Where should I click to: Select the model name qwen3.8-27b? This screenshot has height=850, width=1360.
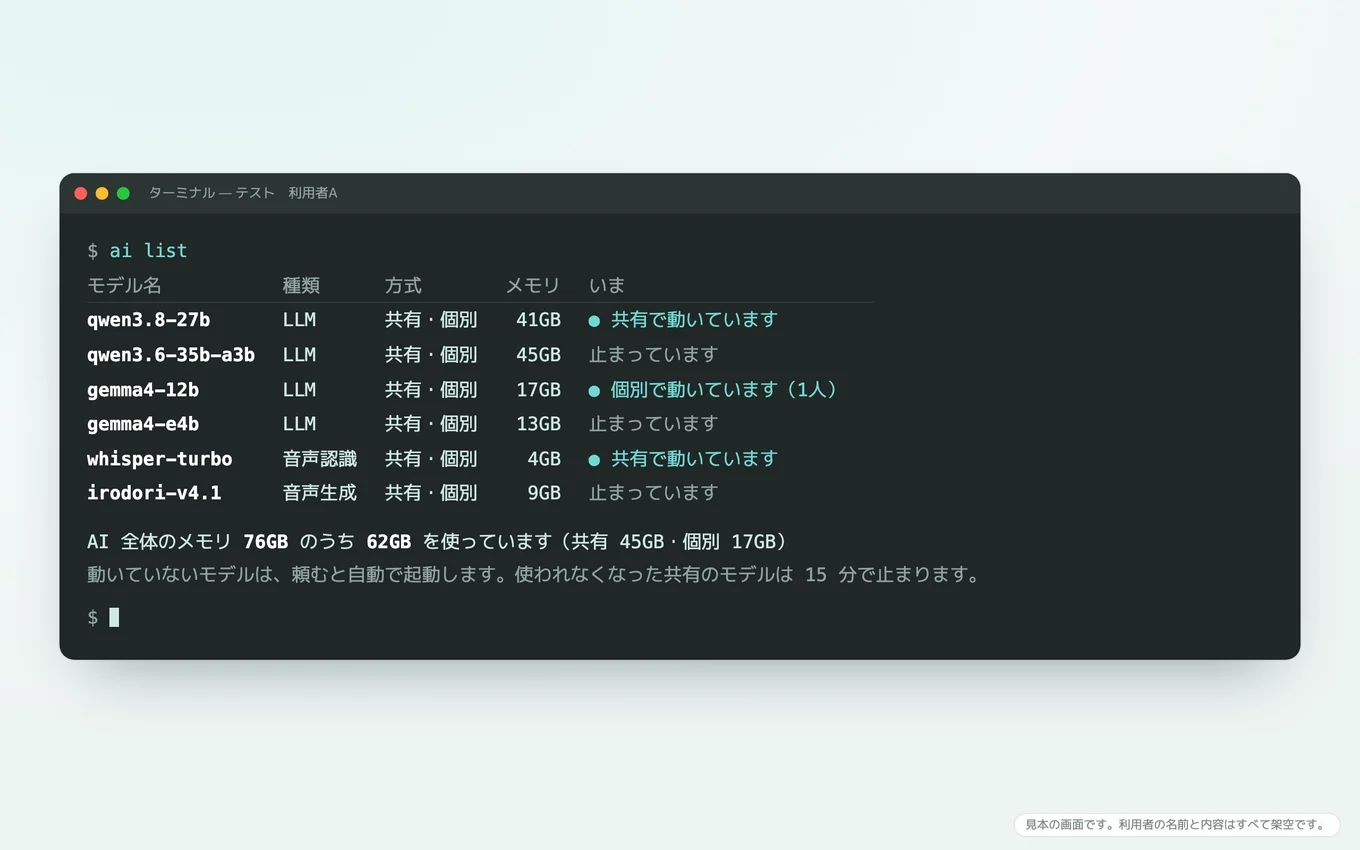click(148, 320)
